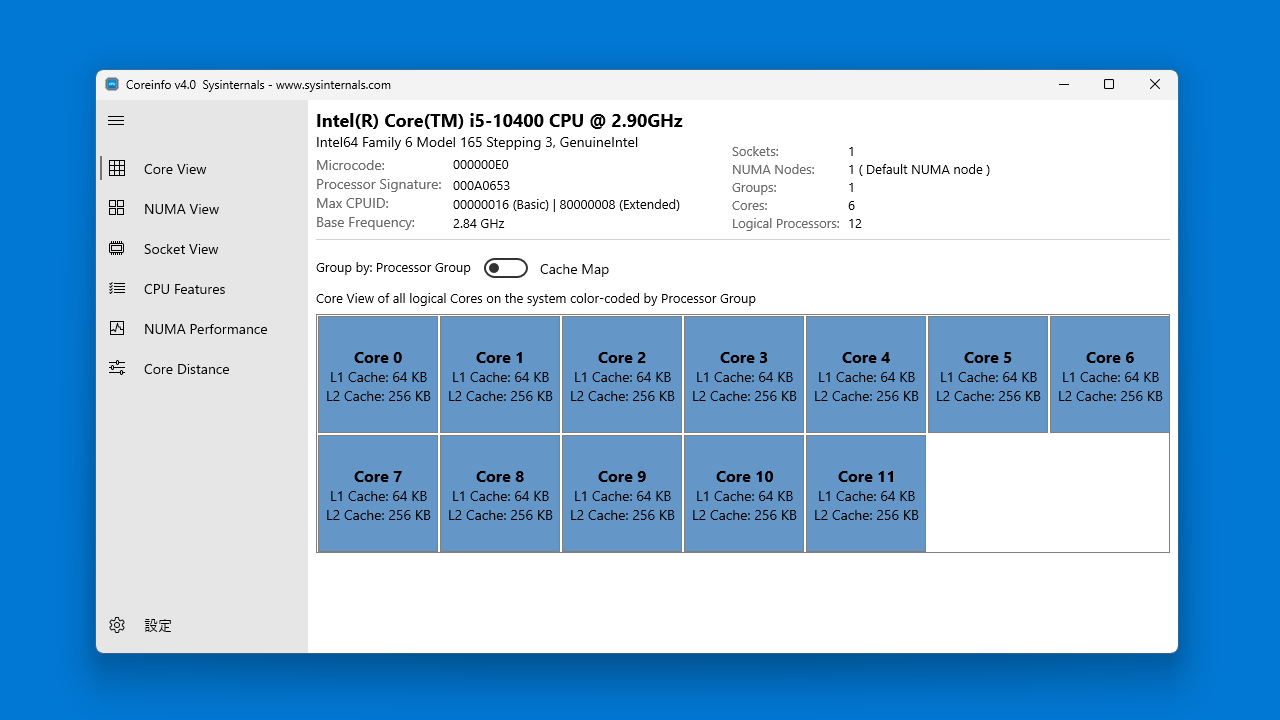1280x720 pixels.
Task: Switch to the NUMA View page
Action: pyautogui.click(x=181, y=208)
